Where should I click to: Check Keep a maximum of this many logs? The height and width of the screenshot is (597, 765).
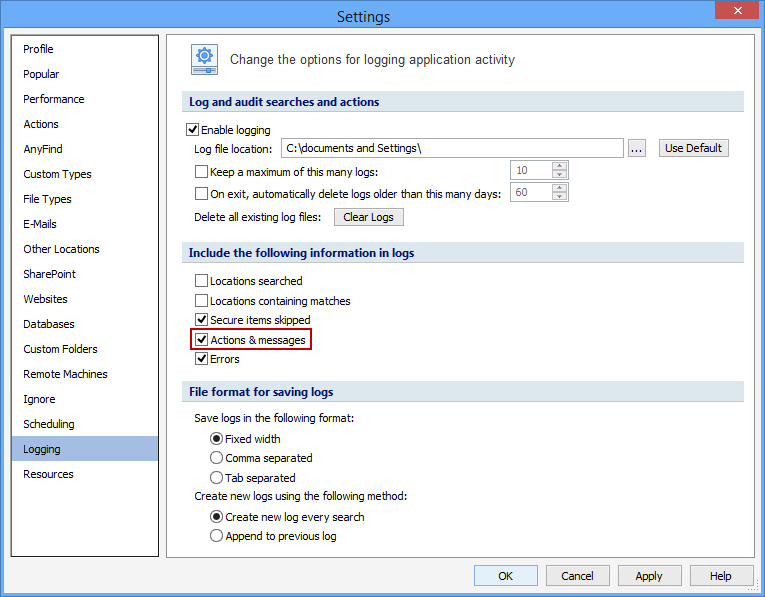click(x=201, y=171)
